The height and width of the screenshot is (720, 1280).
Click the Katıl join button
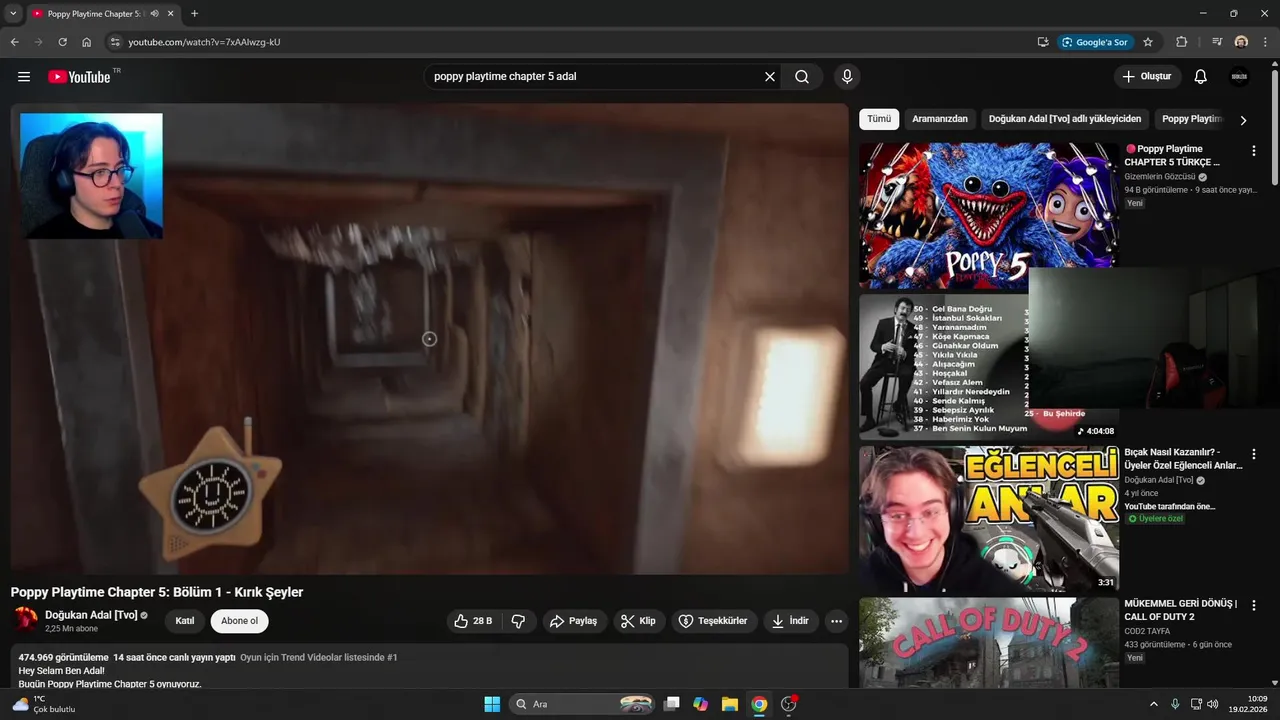click(185, 621)
